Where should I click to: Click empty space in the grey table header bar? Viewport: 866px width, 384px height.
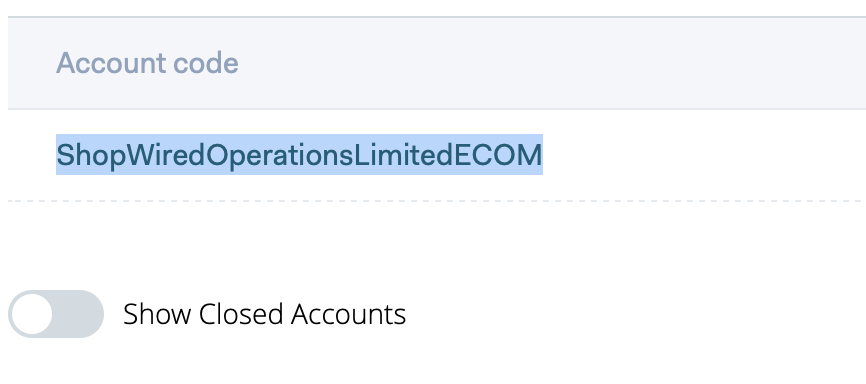[x=552, y=63]
